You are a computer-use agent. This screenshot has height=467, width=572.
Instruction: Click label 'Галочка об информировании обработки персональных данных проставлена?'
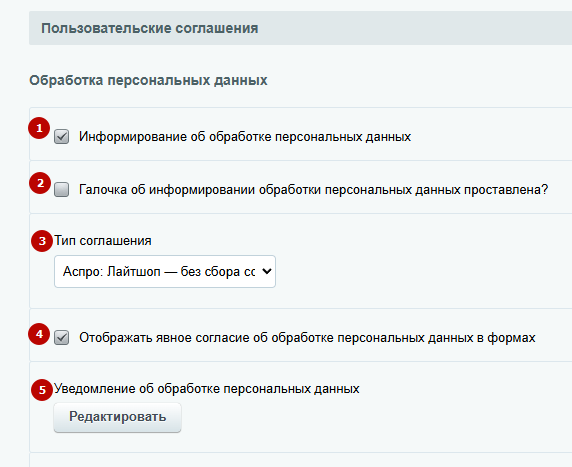pyautogui.click(x=313, y=190)
